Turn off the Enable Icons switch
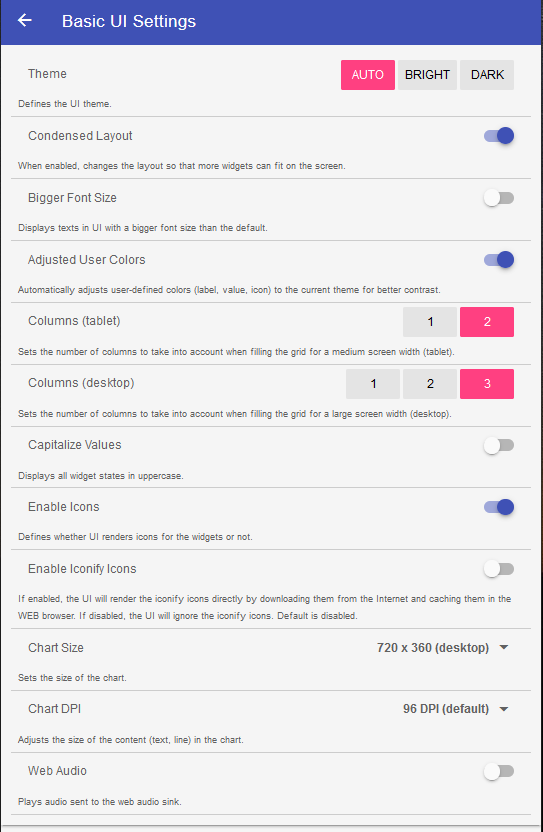This screenshot has height=832, width=543. point(499,507)
